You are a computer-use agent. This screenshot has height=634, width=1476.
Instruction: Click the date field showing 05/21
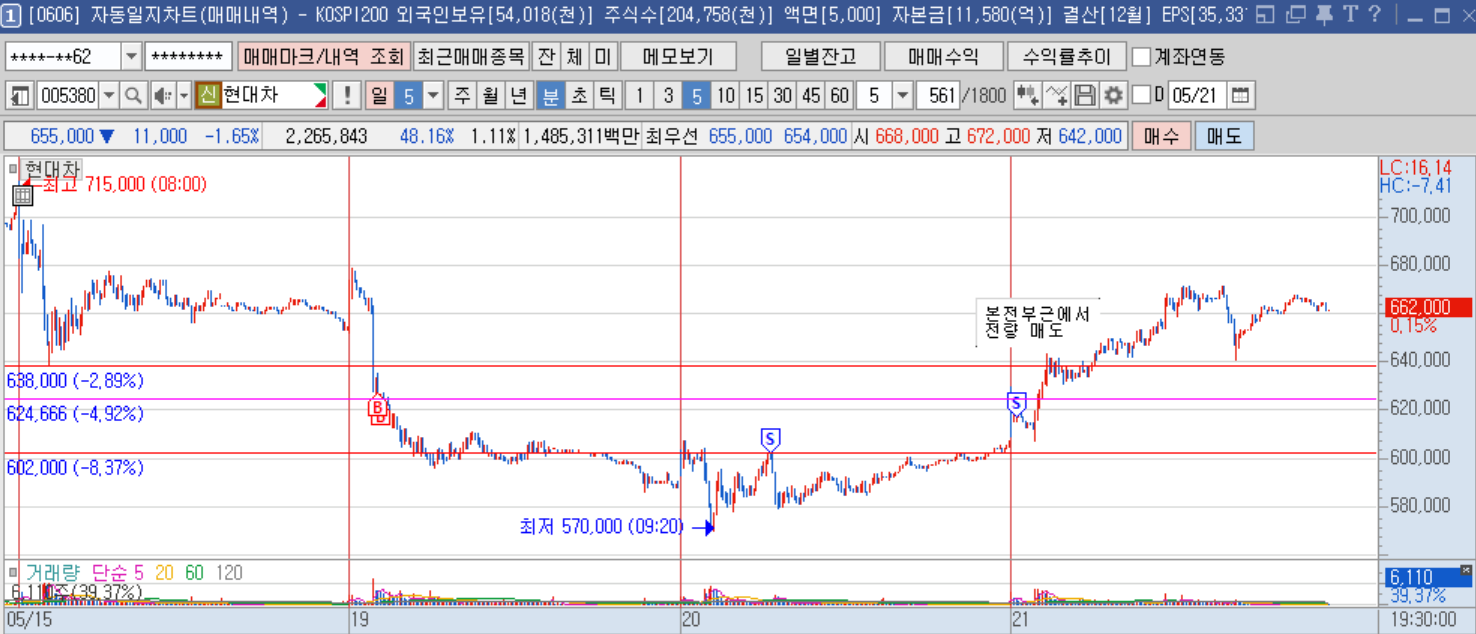tap(1196, 96)
